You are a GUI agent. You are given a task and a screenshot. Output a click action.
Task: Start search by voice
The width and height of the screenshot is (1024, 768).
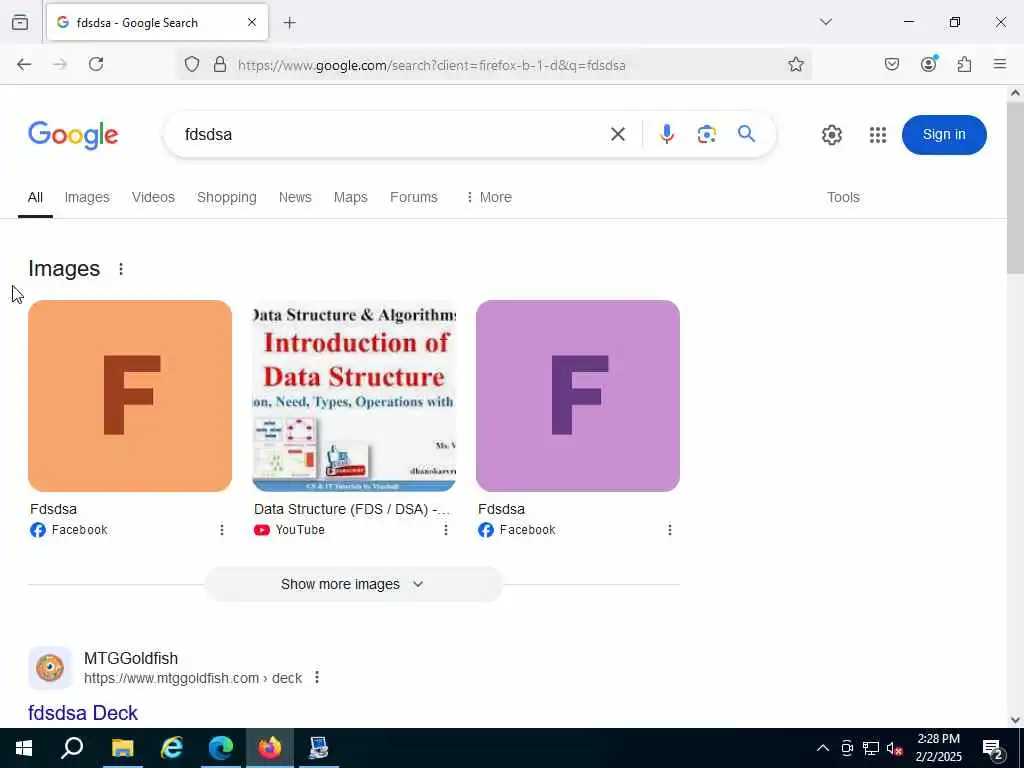[667, 135]
